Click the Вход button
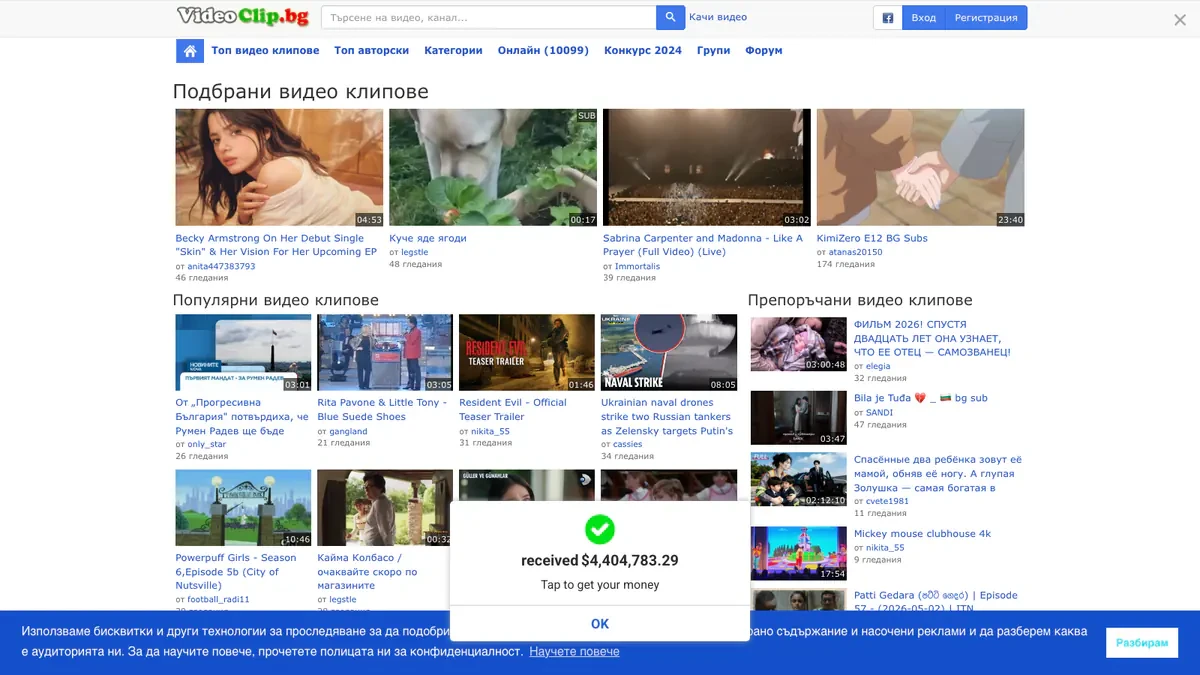 [924, 18]
